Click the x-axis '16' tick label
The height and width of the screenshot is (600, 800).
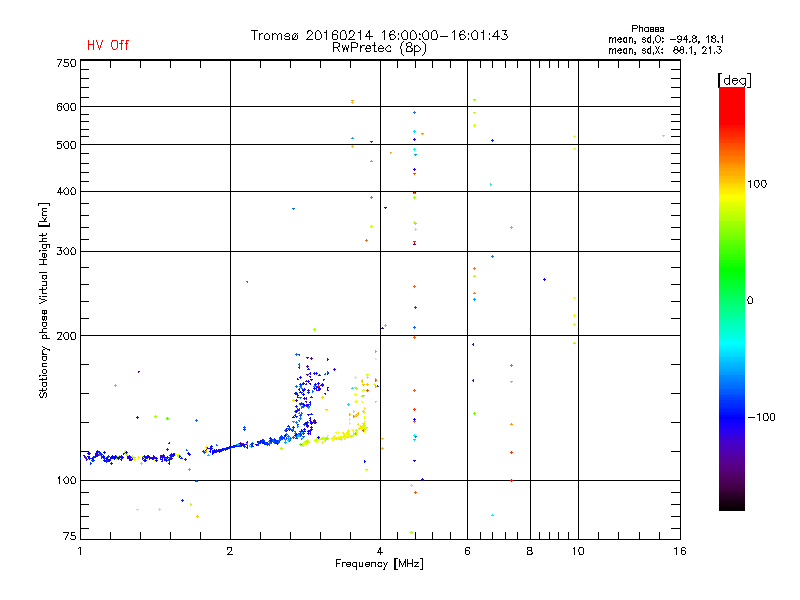[x=680, y=551]
